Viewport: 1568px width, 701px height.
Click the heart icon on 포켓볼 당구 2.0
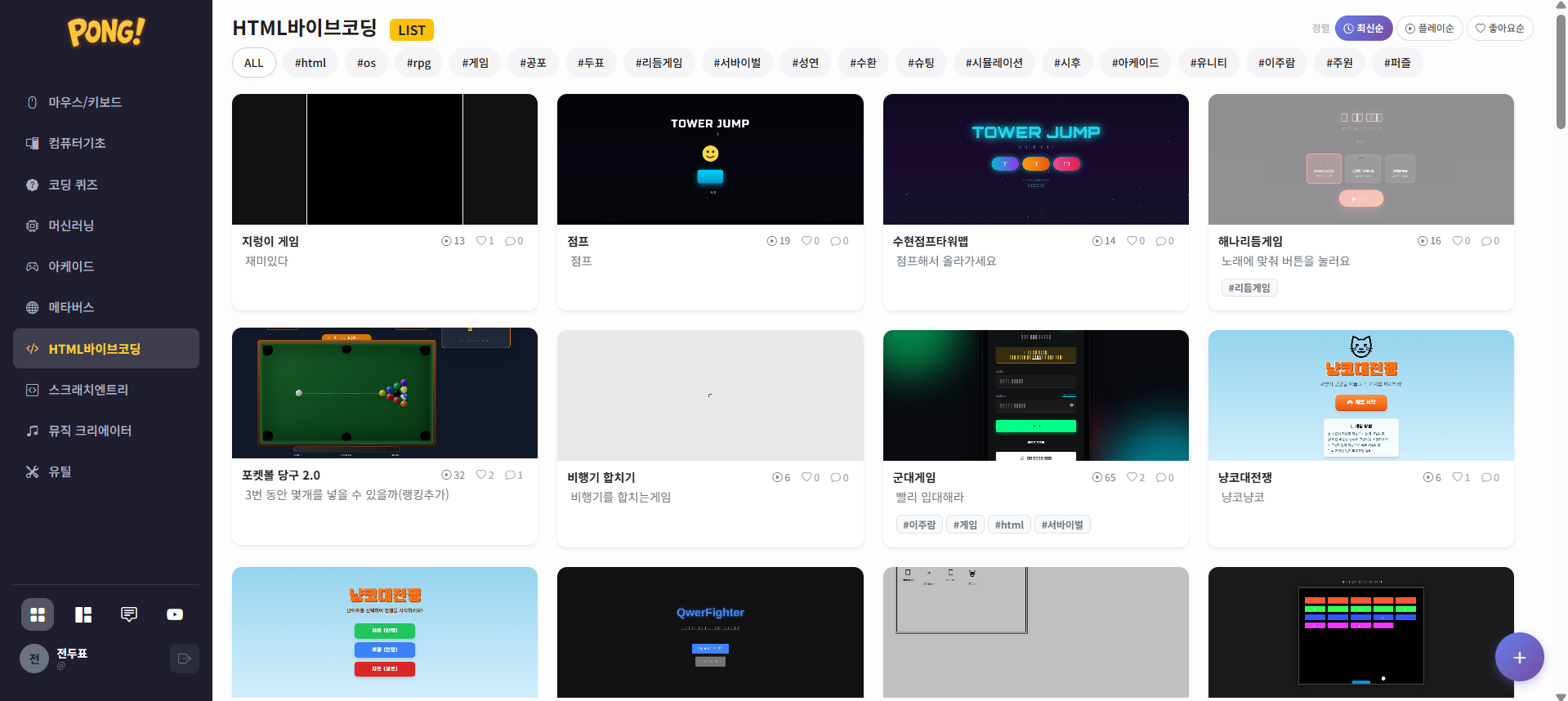point(481,475)
